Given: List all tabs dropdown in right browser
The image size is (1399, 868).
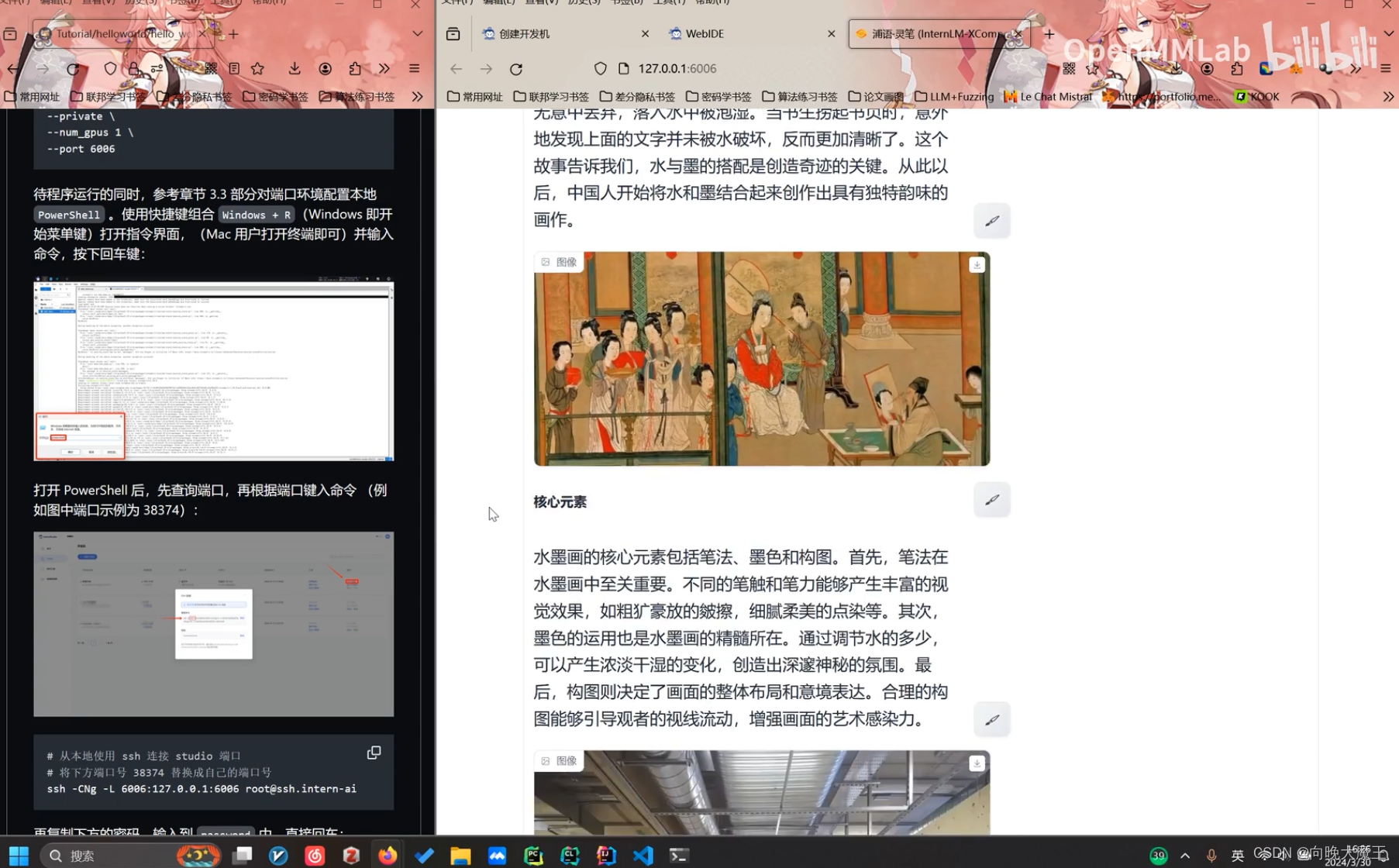Looking at the screenshot, I should (1388, 34).
